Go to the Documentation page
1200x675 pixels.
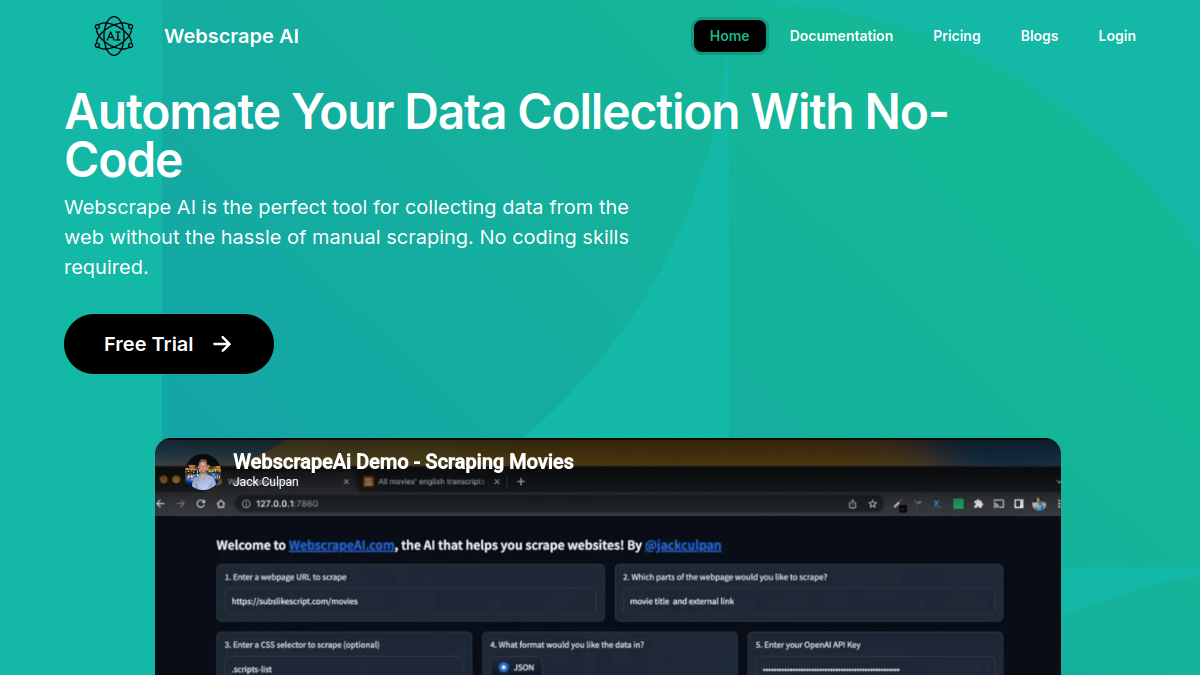841,36
